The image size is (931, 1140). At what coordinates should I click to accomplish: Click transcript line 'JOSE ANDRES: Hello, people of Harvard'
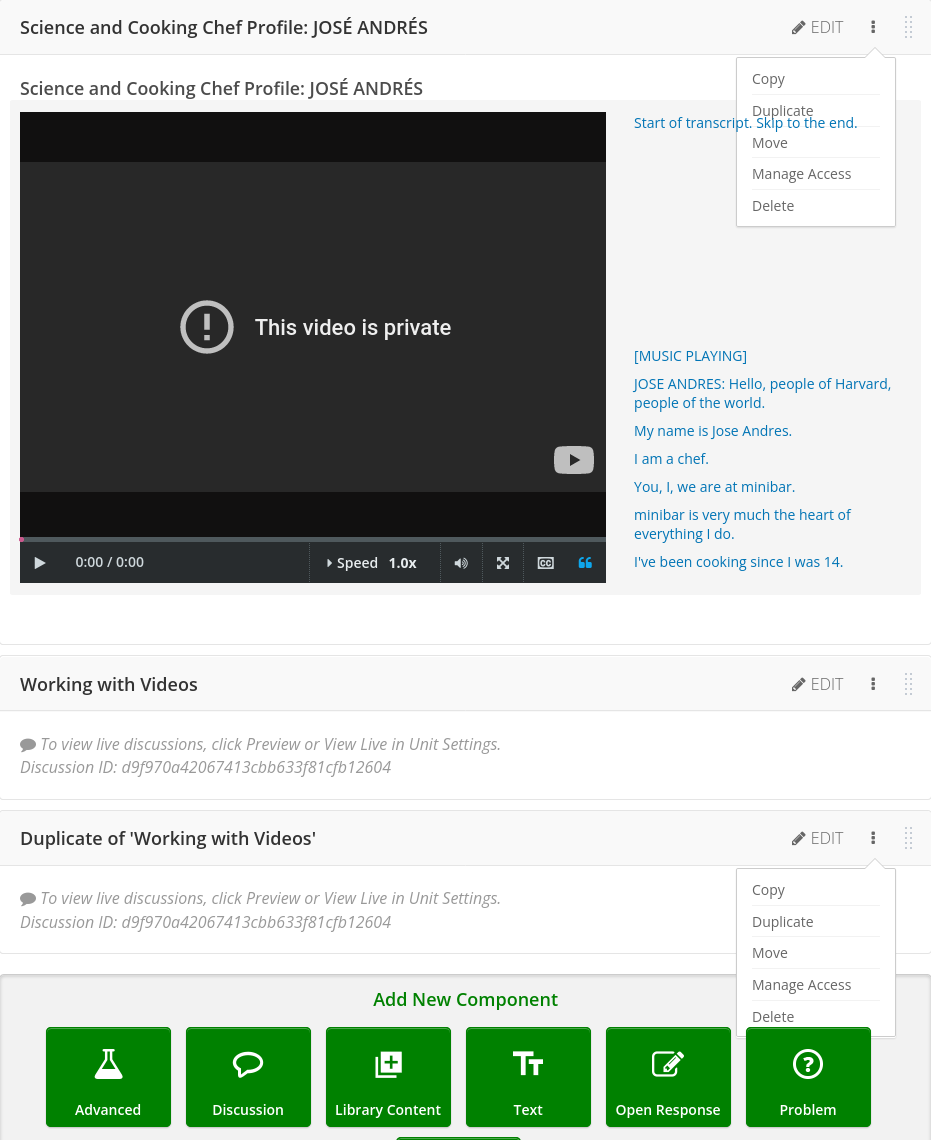762,393
